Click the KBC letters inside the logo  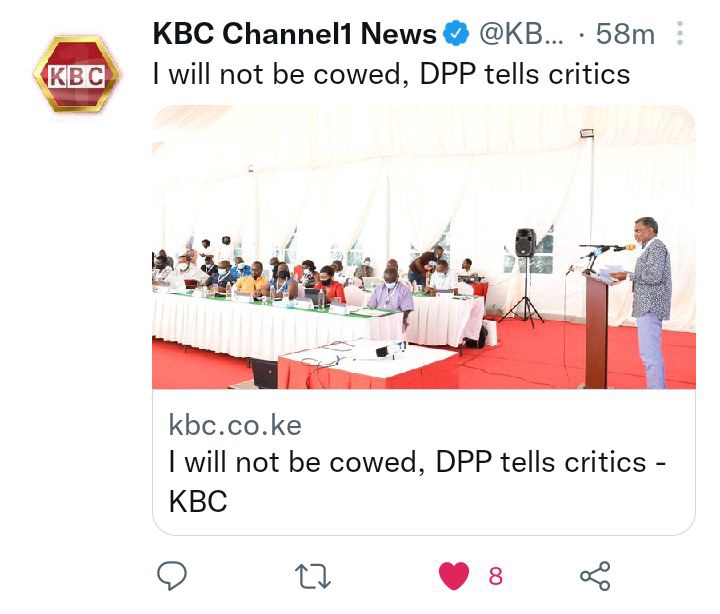point(77,76)
